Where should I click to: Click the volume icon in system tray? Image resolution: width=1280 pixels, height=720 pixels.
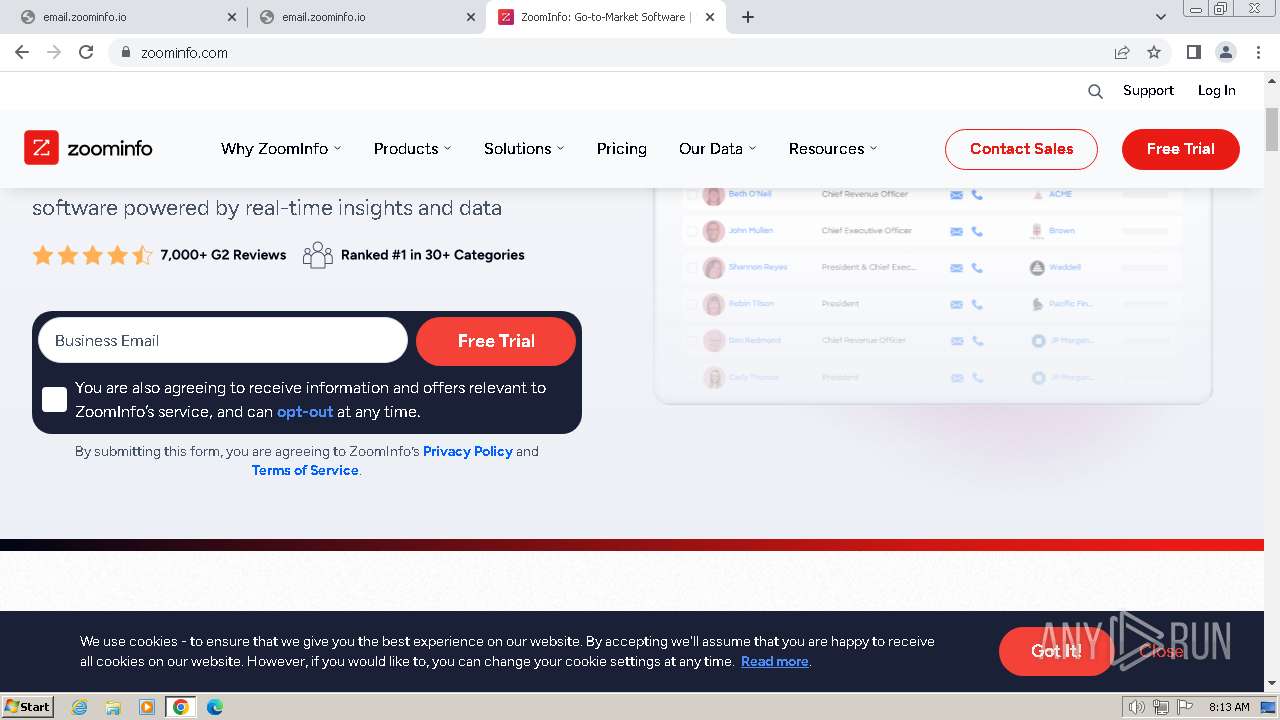(x=1136, y=707)
